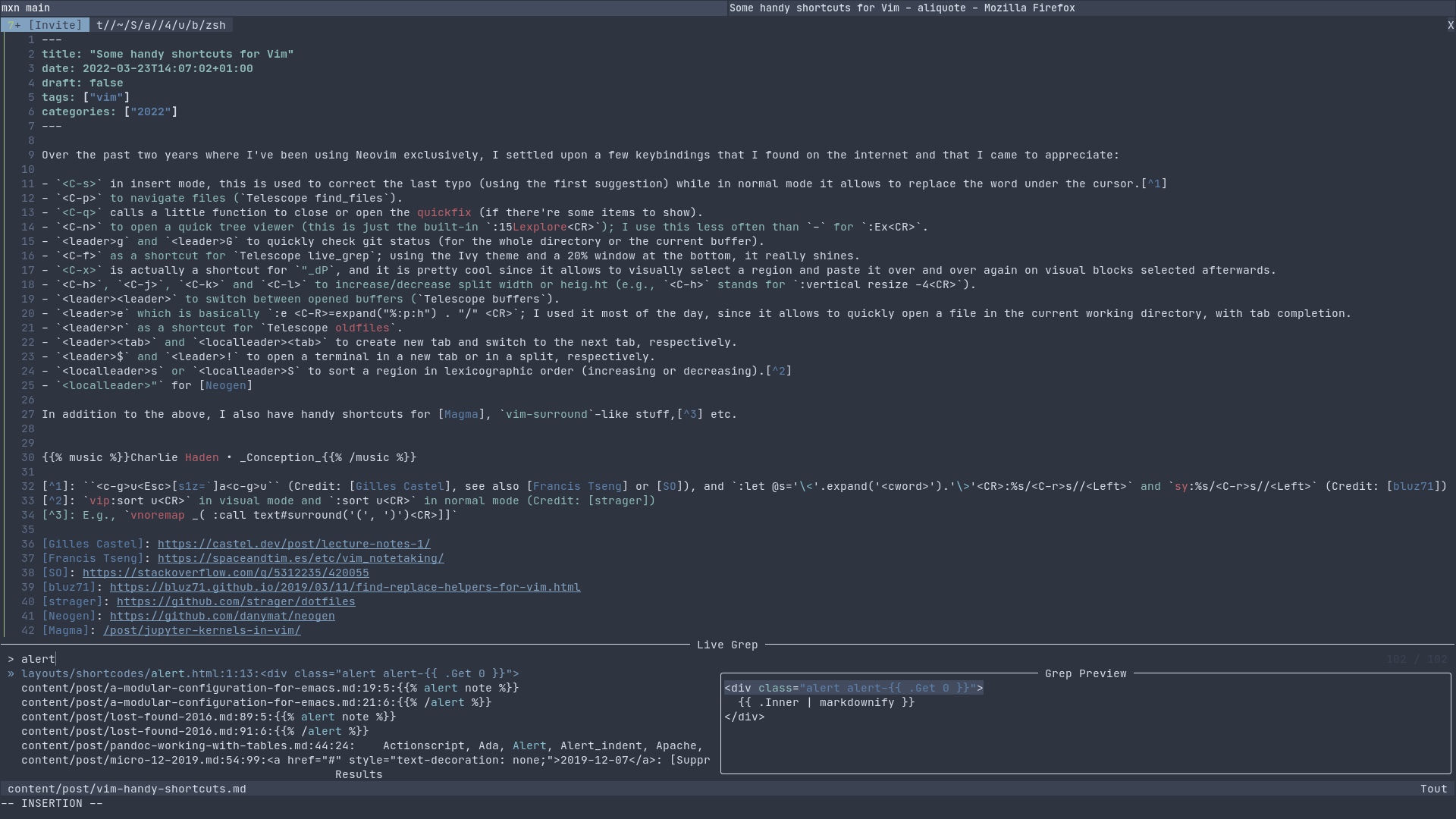
Task: Follow the stackoverflow.com link on line 38
Action: tap(225, 573)
